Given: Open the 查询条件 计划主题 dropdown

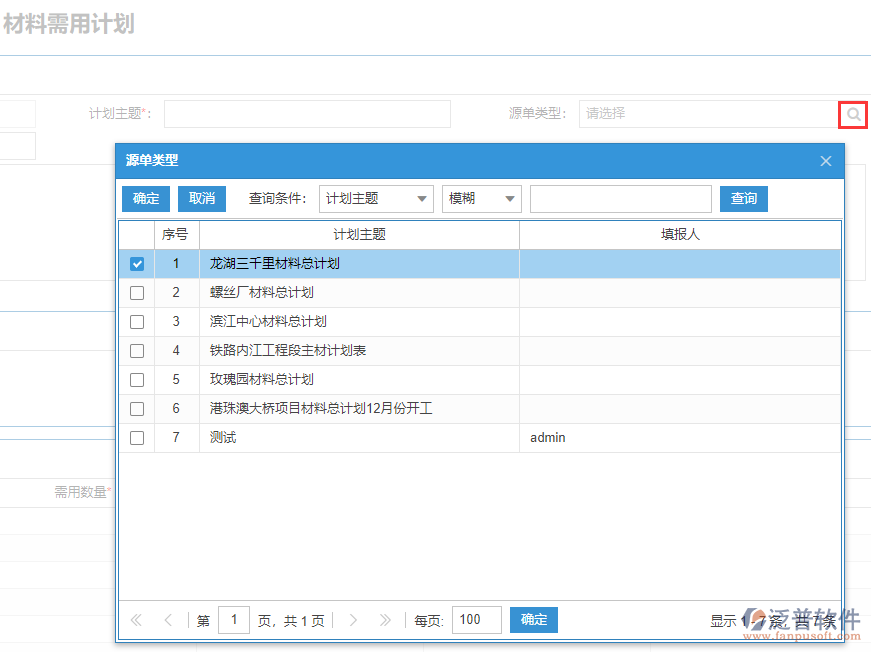Looking at the screenshot, I should click(376, 198).
